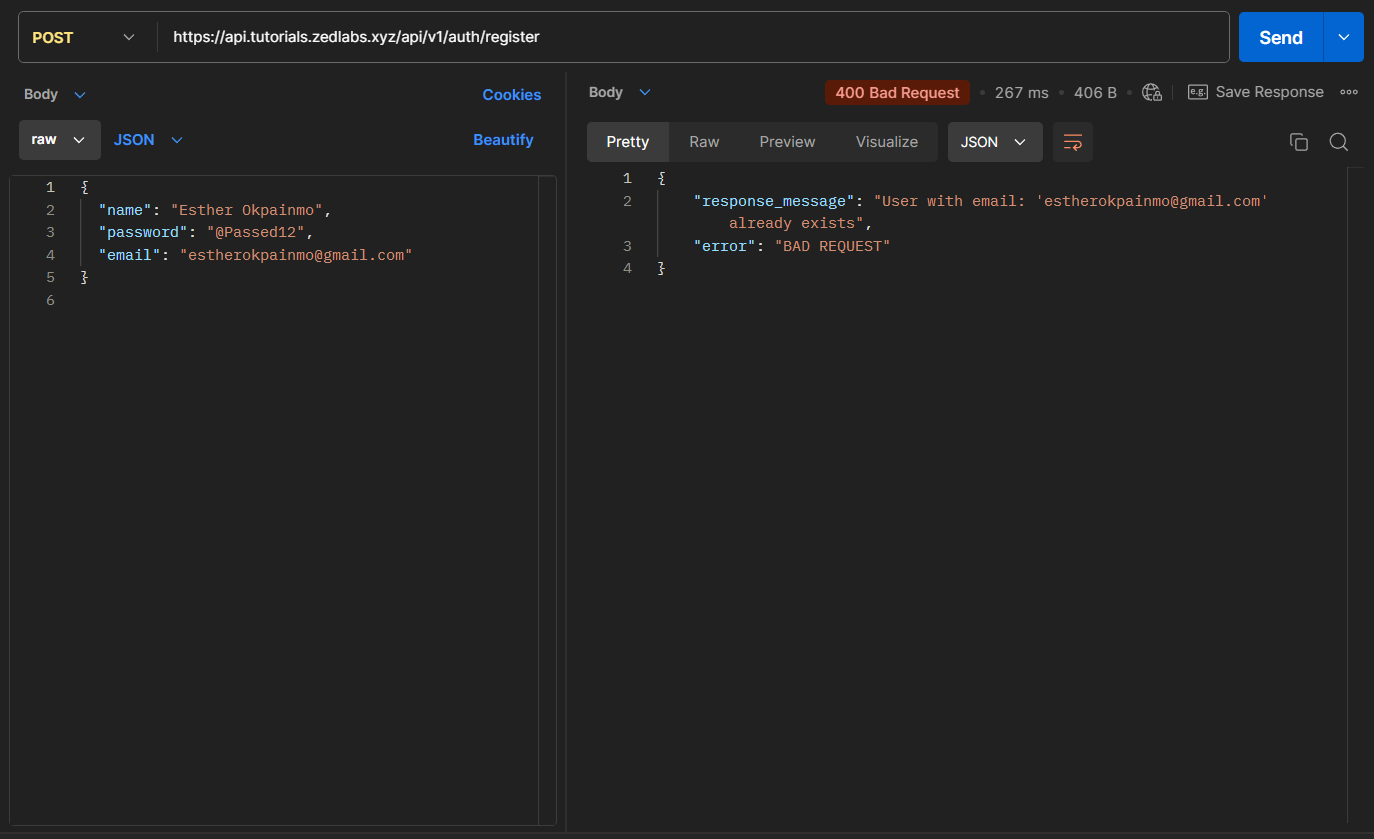Change the request body JSON language dropdown
The width and height of the screenshot is (1374, 839).
[x=148, y=140]
